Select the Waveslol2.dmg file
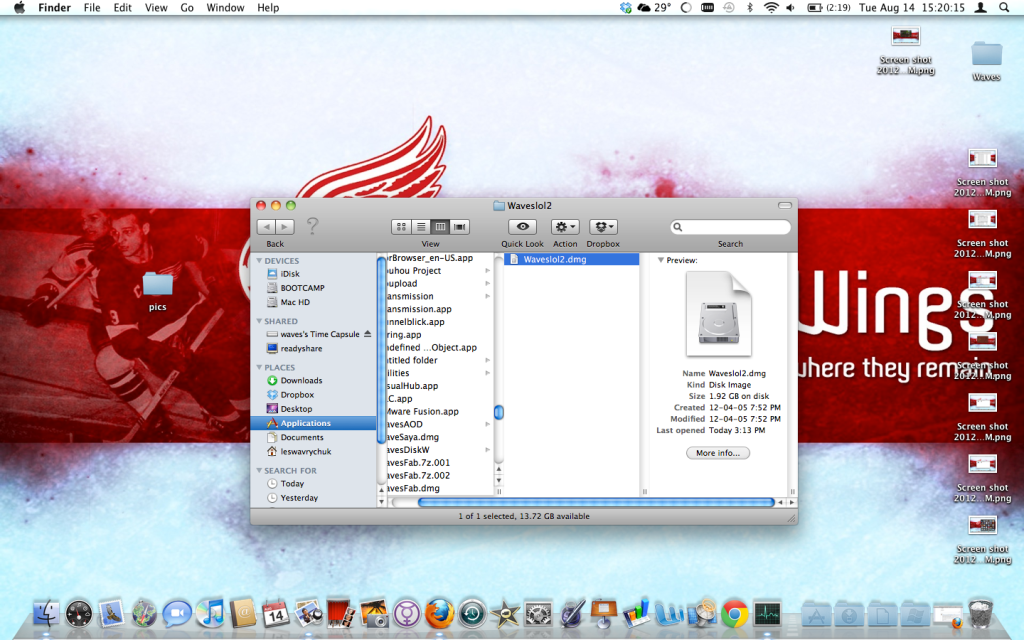This screenshot has height=640, width=1024. [571, 259]
